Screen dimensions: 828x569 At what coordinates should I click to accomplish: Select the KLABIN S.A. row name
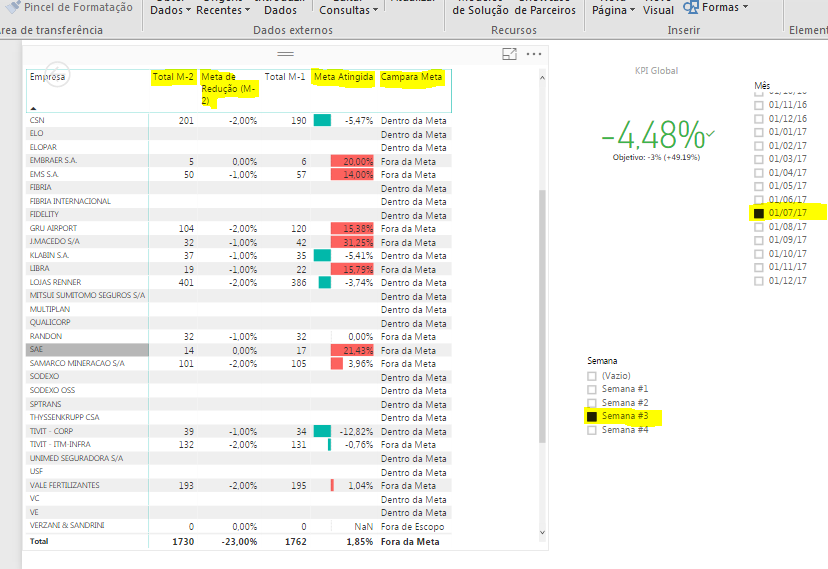point(49,255)
